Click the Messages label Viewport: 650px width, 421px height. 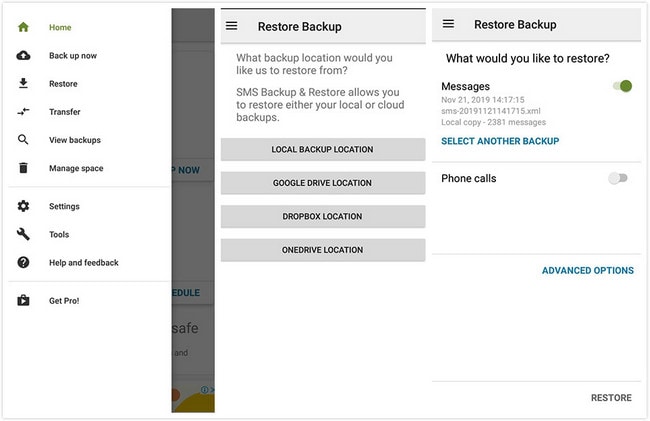point(465,86)
